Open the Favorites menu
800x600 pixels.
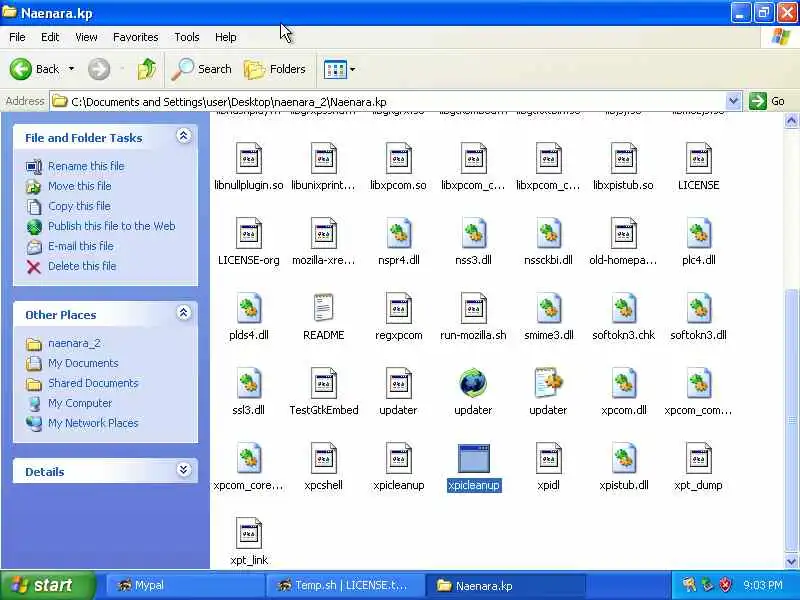[136, 37]
